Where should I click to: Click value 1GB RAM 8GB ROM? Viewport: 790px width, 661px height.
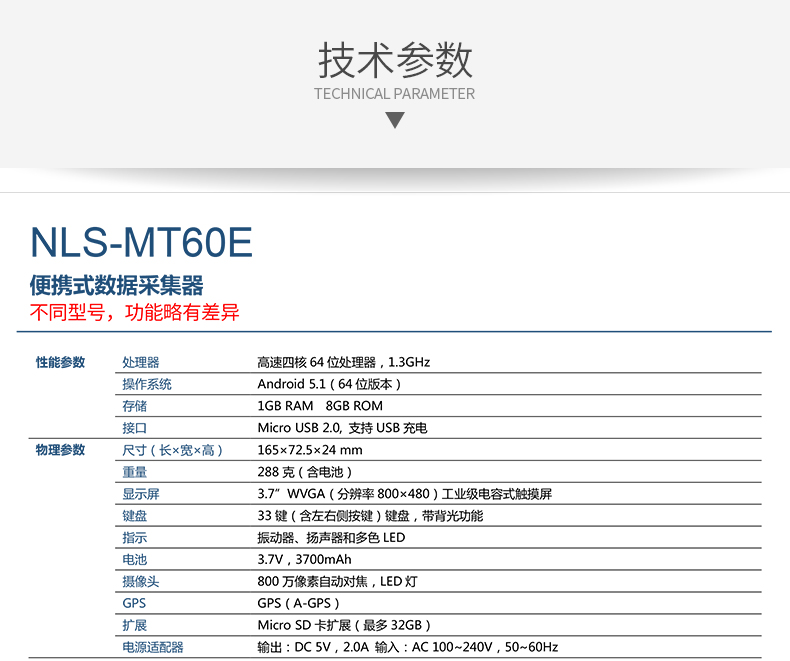tap(320, 406)
